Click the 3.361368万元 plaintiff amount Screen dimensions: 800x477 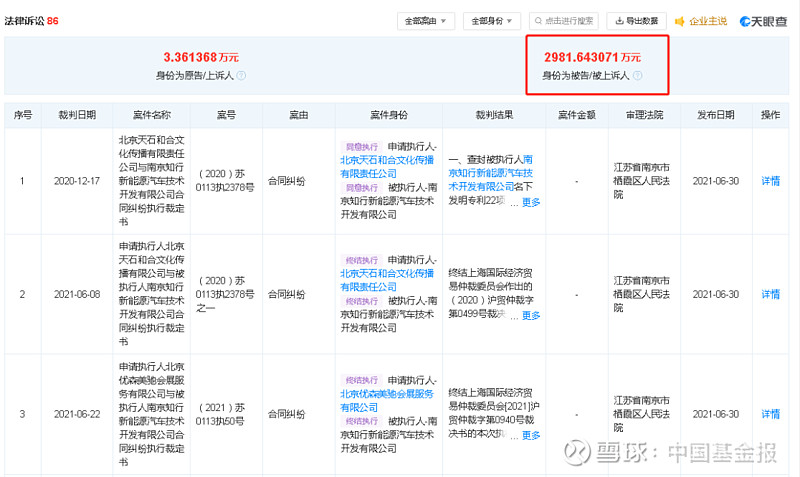201,57
